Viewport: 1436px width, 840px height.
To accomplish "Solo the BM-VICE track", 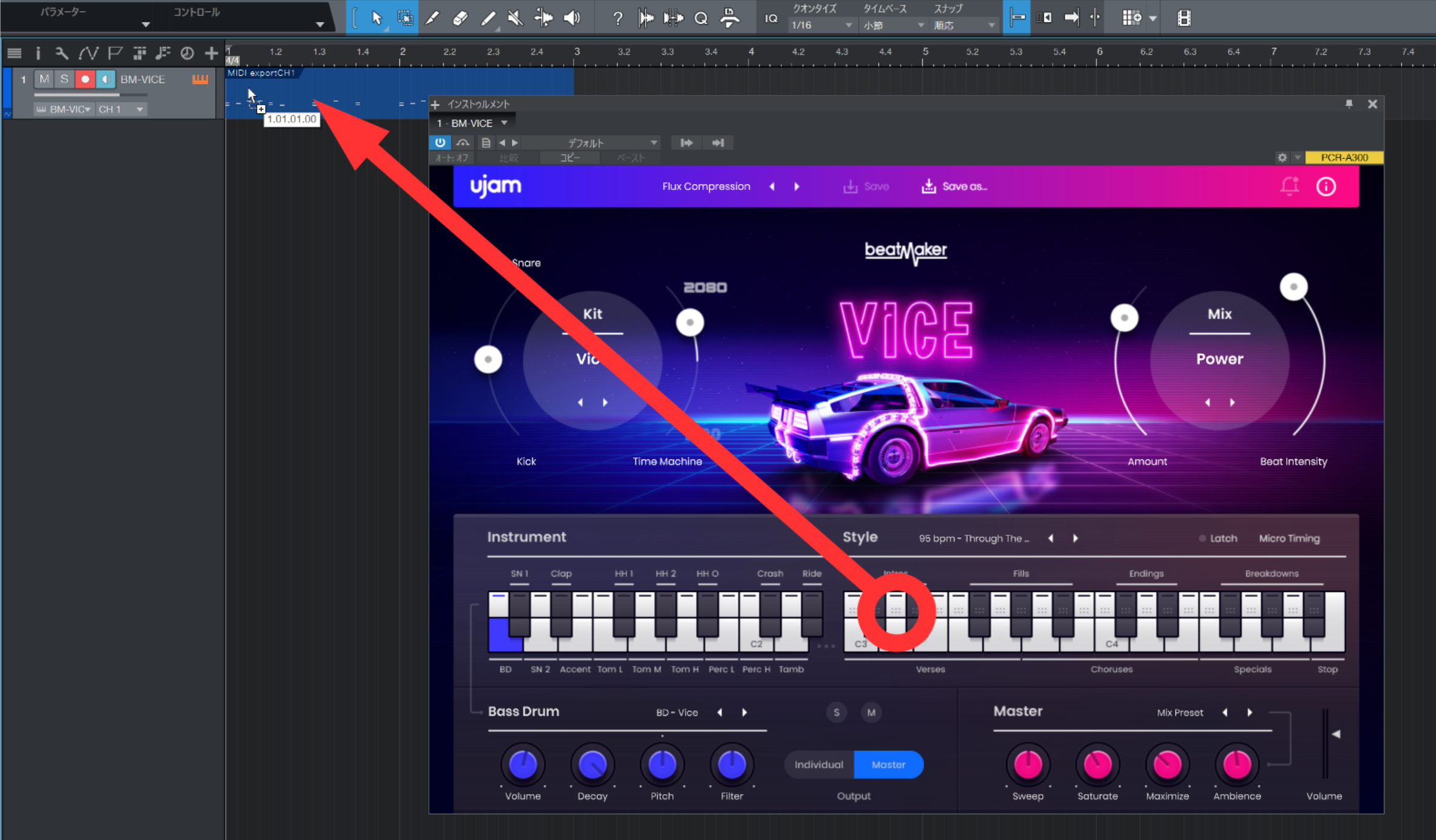I will coord(64,80).
